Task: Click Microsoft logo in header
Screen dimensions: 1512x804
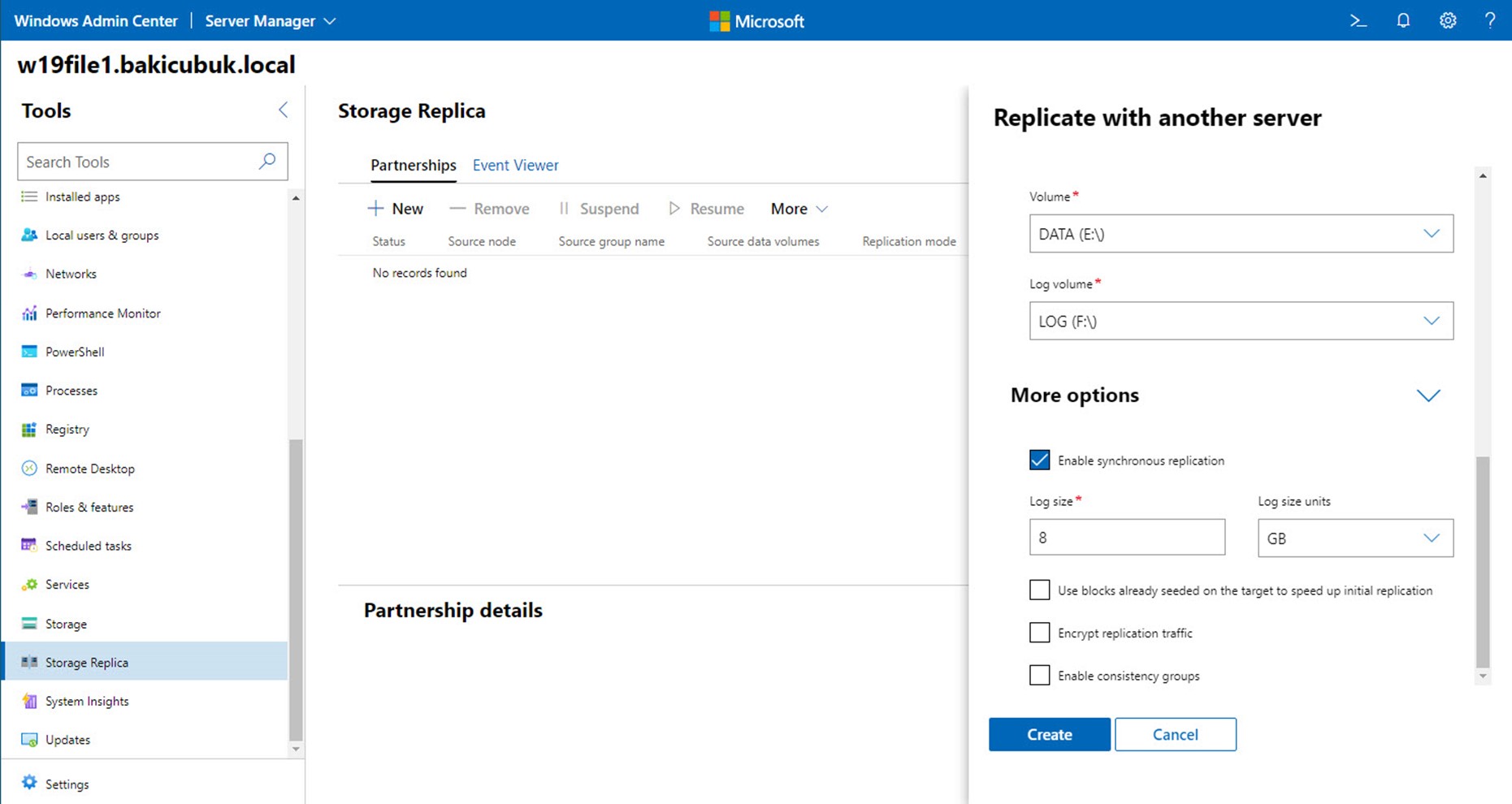Action: click(x=756, y=21)
